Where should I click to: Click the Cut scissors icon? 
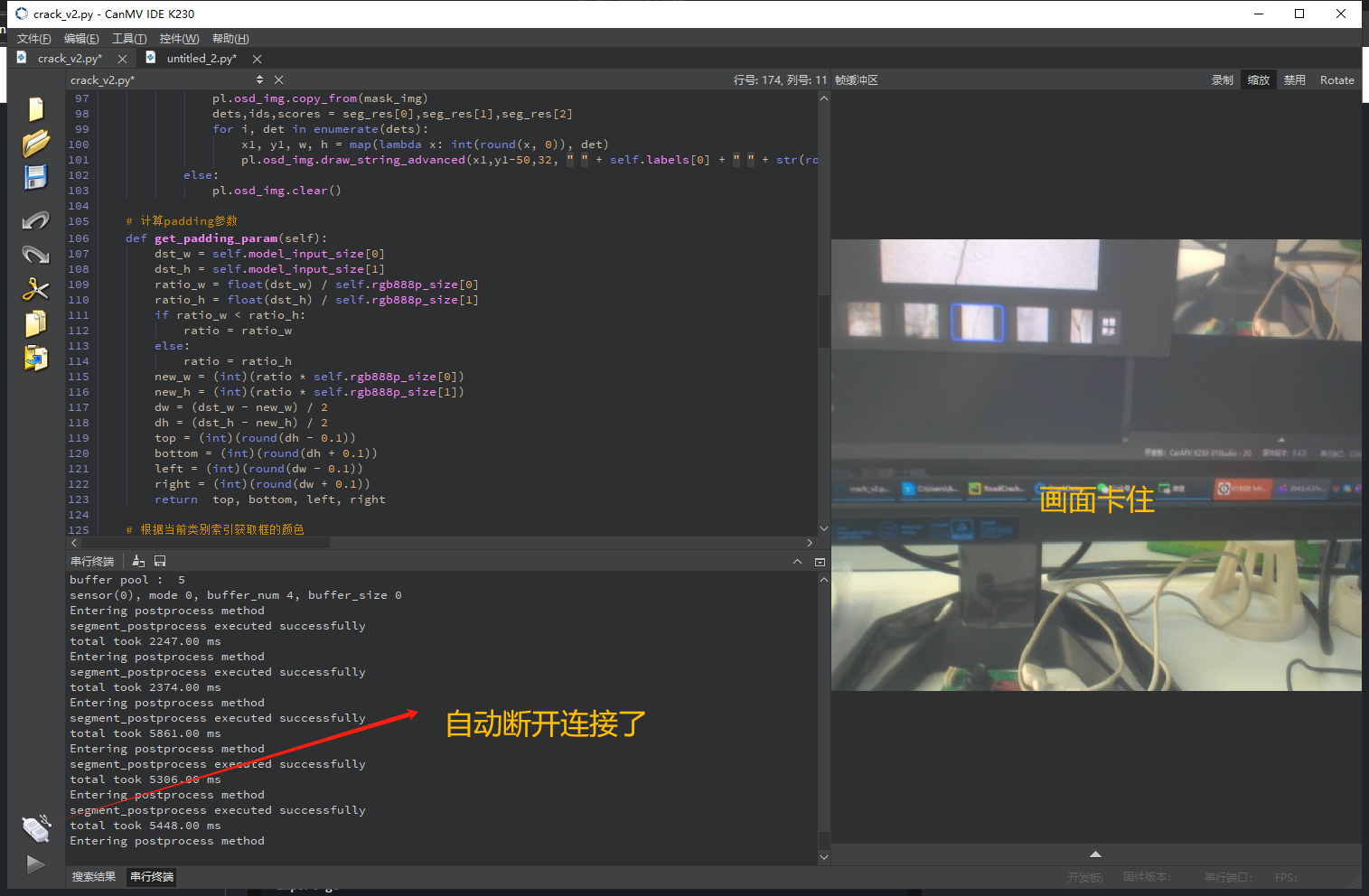35,289
